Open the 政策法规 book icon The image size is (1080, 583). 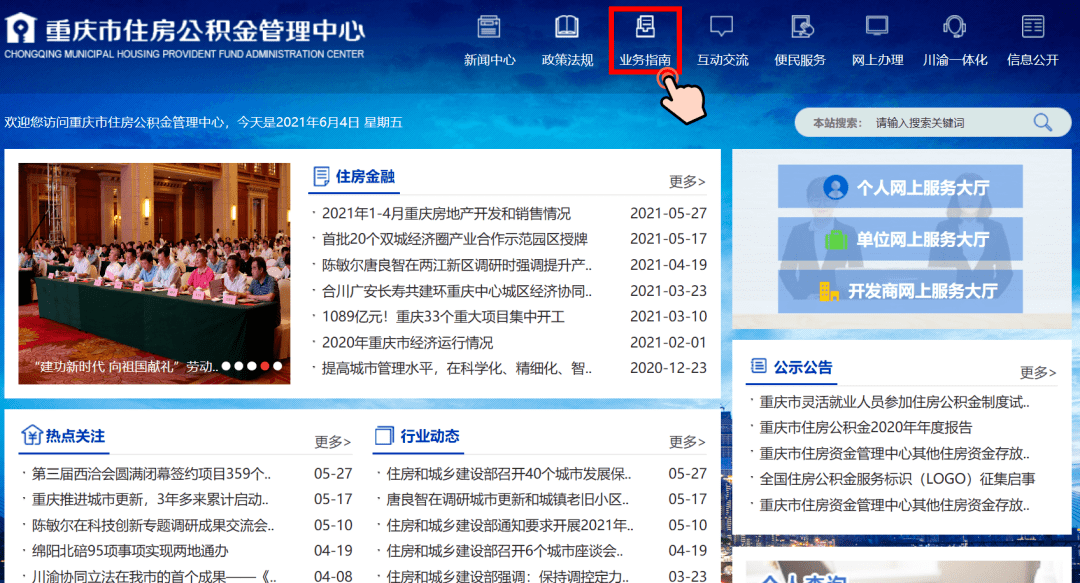click(567, 27)
